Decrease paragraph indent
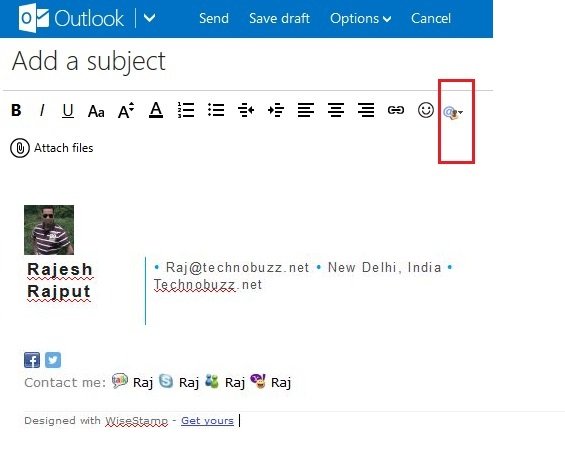This screenshot has height=468, width=565. coord(246,110)
